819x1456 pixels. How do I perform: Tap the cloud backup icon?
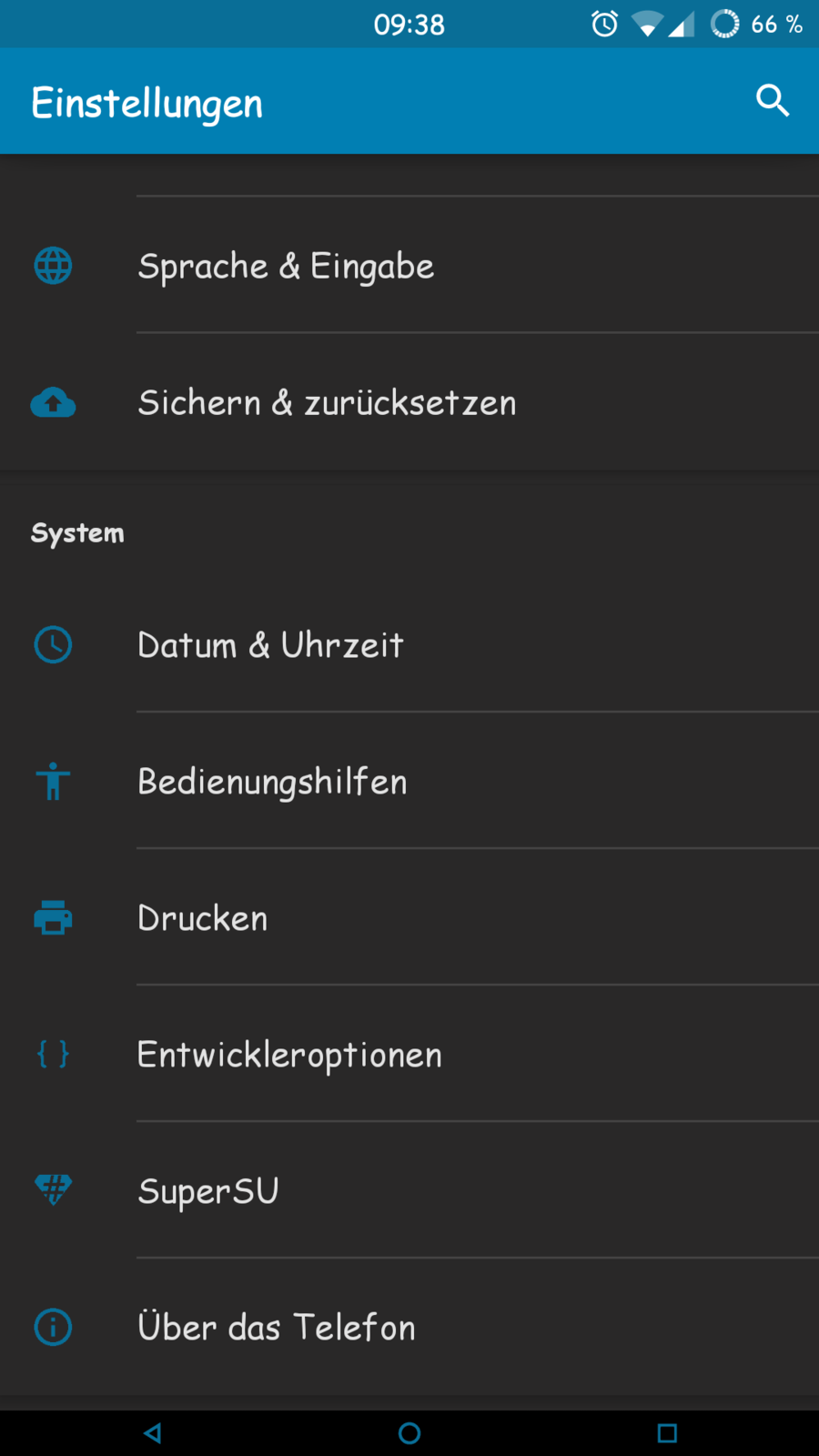point(53,402)
